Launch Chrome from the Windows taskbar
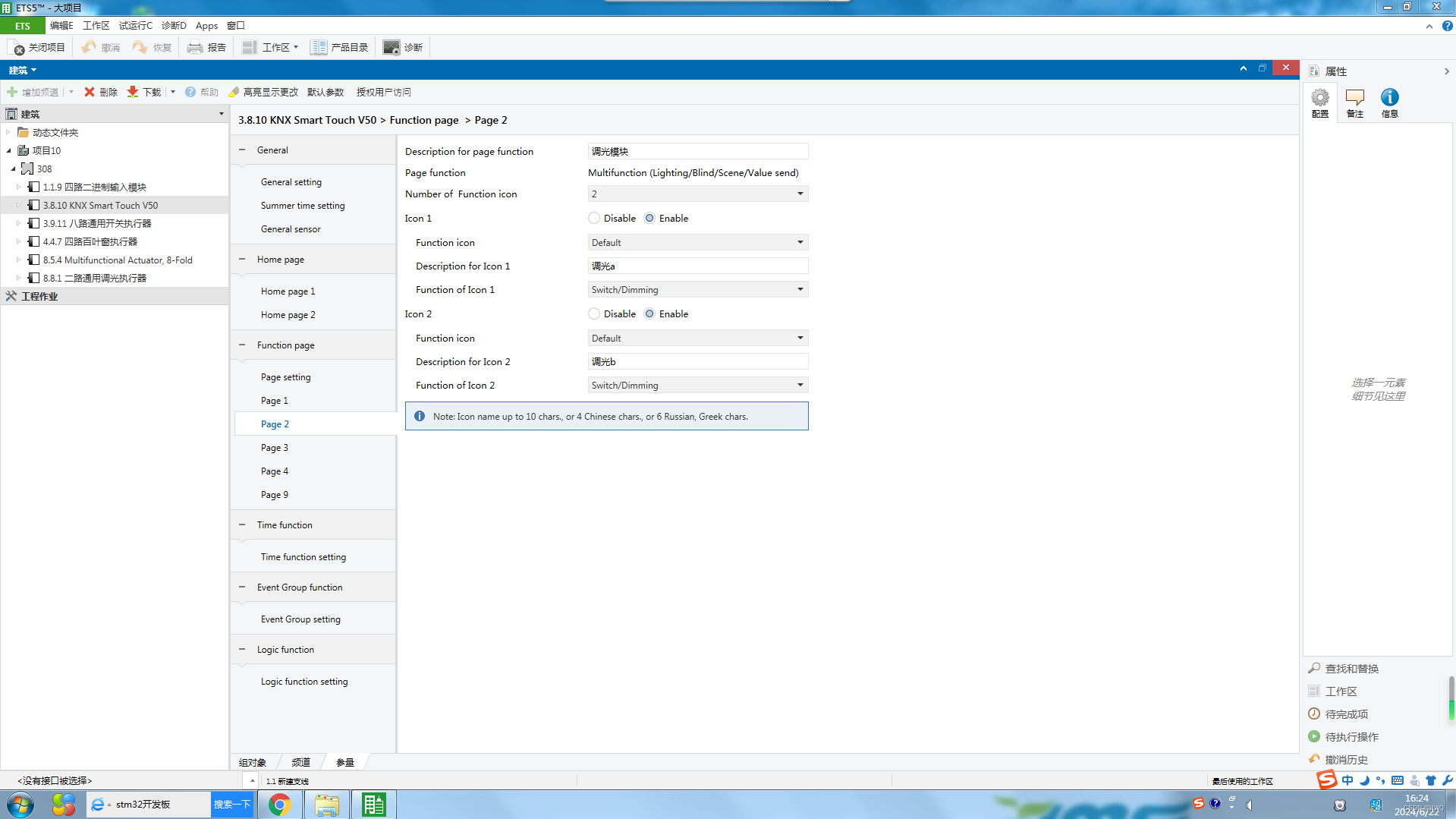Image resolution: width=1456 pixels, height=819 pixels. (x=279, y=804)
